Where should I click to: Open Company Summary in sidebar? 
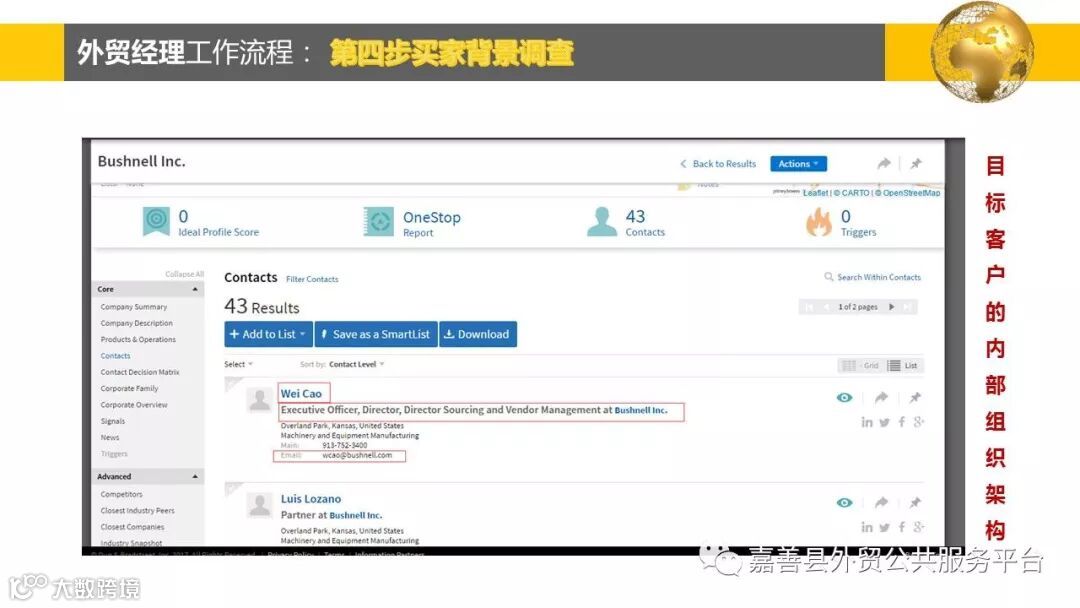click(134, 307)
